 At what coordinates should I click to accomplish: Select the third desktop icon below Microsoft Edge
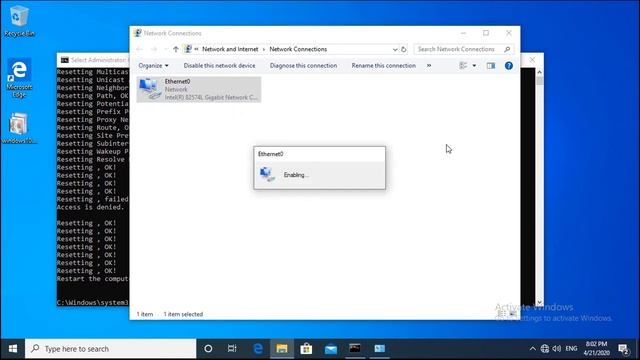[19, 128]
